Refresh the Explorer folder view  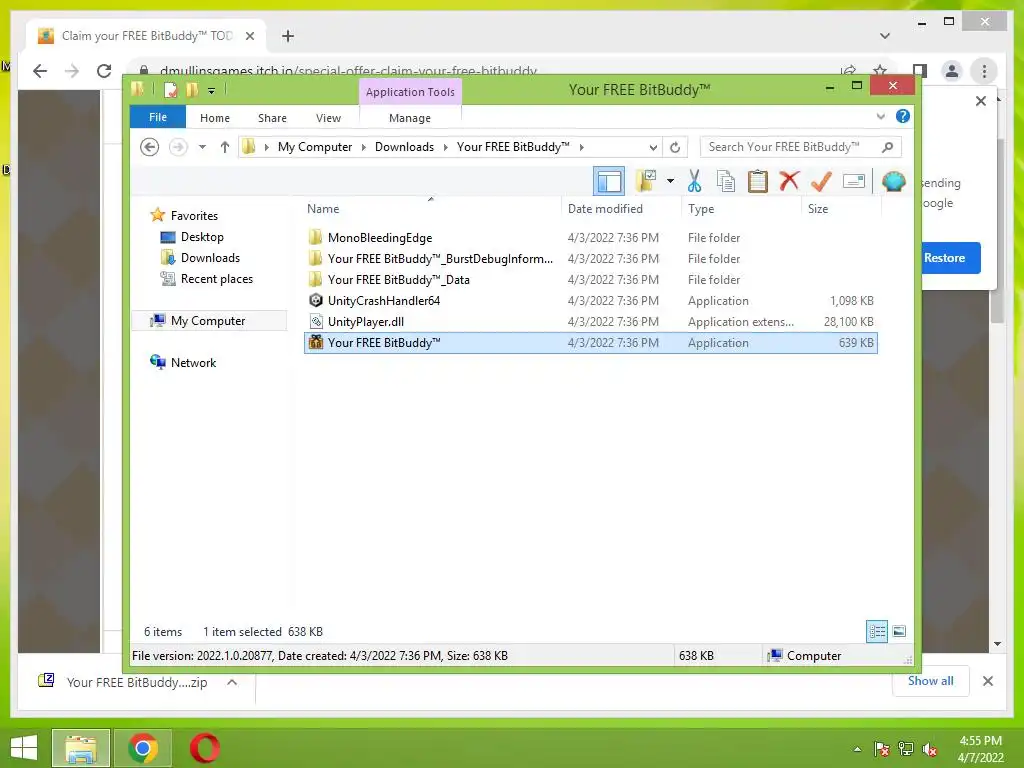(x=675, y=147)
